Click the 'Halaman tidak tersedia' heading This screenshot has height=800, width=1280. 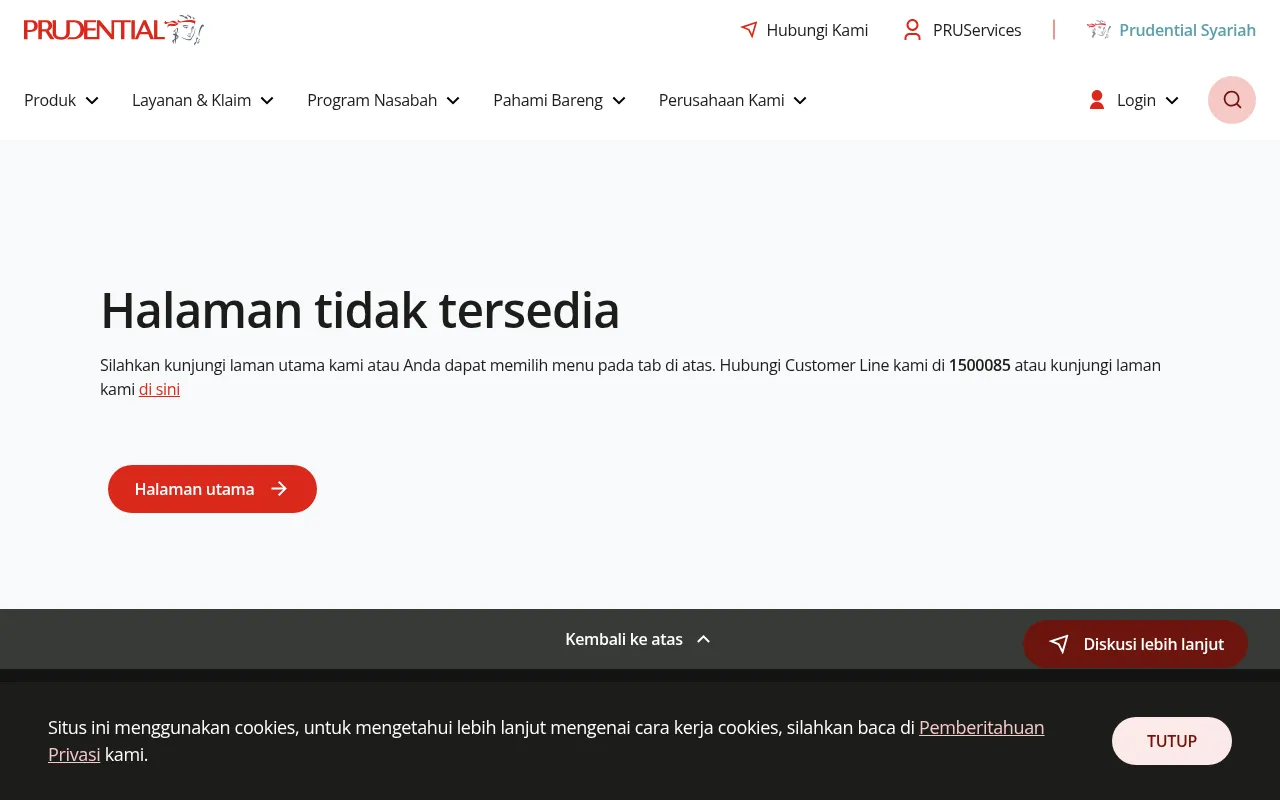click(360, 310)
